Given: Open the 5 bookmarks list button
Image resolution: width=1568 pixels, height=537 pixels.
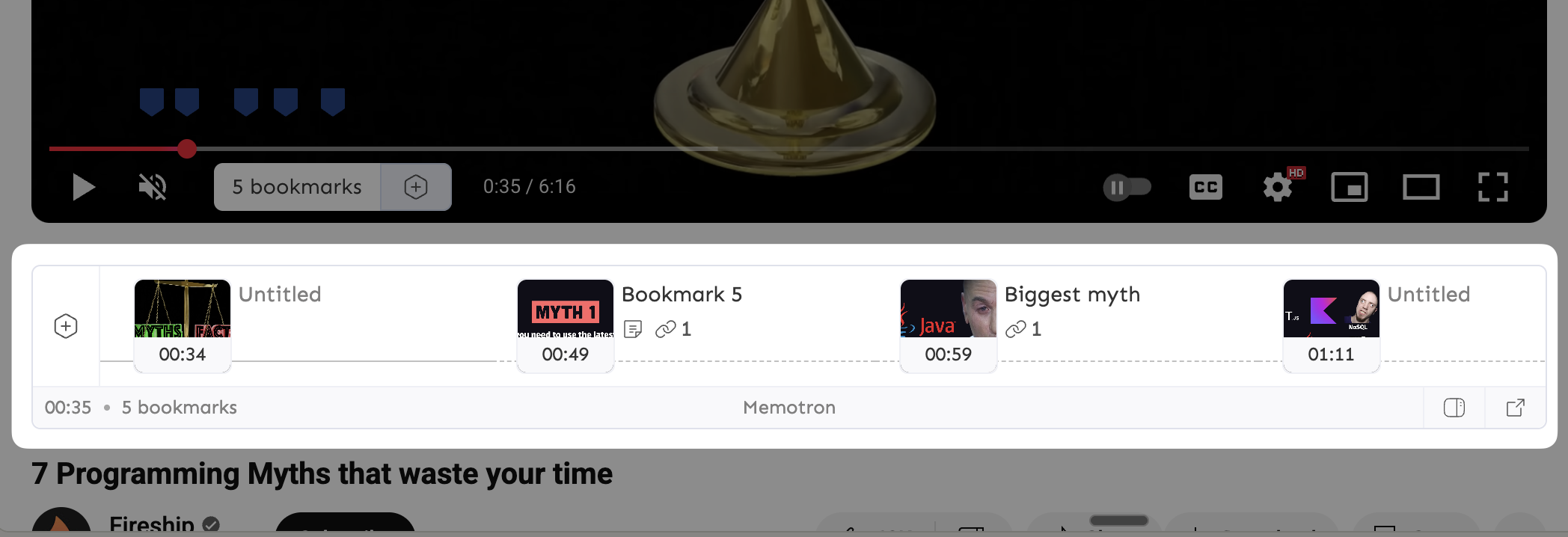Looking at the screenshot, I should 297,187.
